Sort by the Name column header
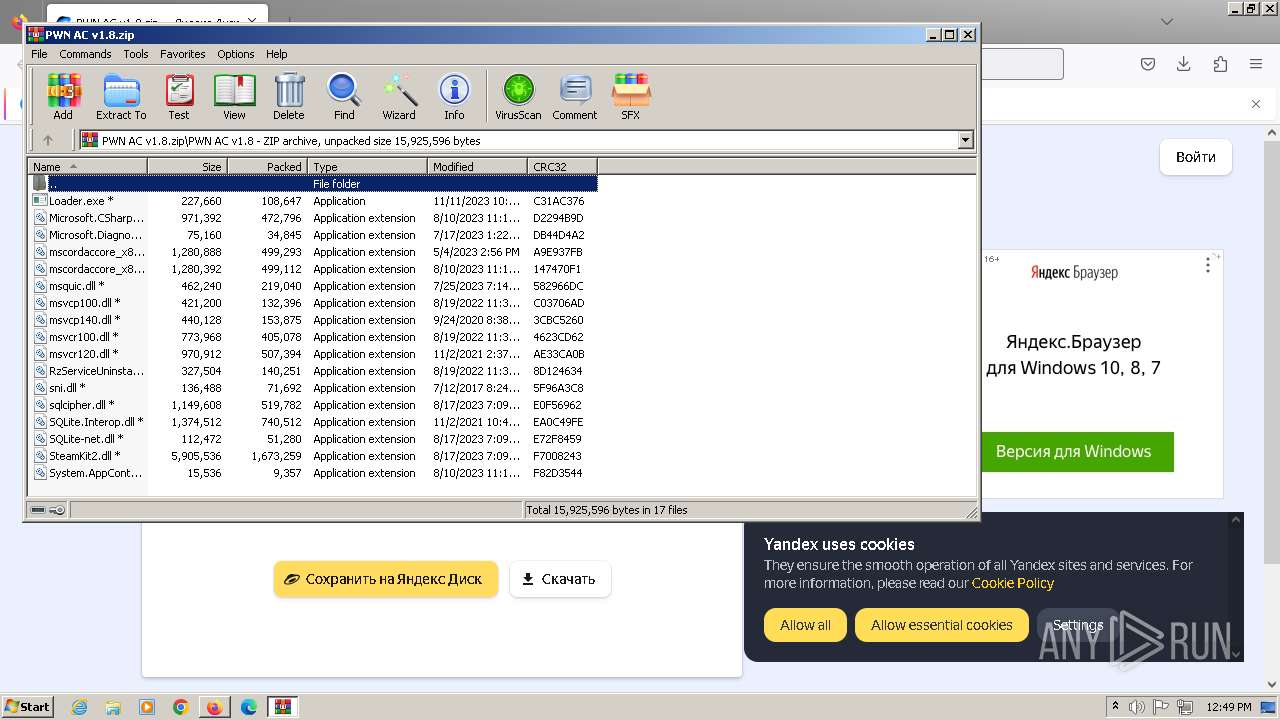1280x720 pixels. [x=88, y=167]
